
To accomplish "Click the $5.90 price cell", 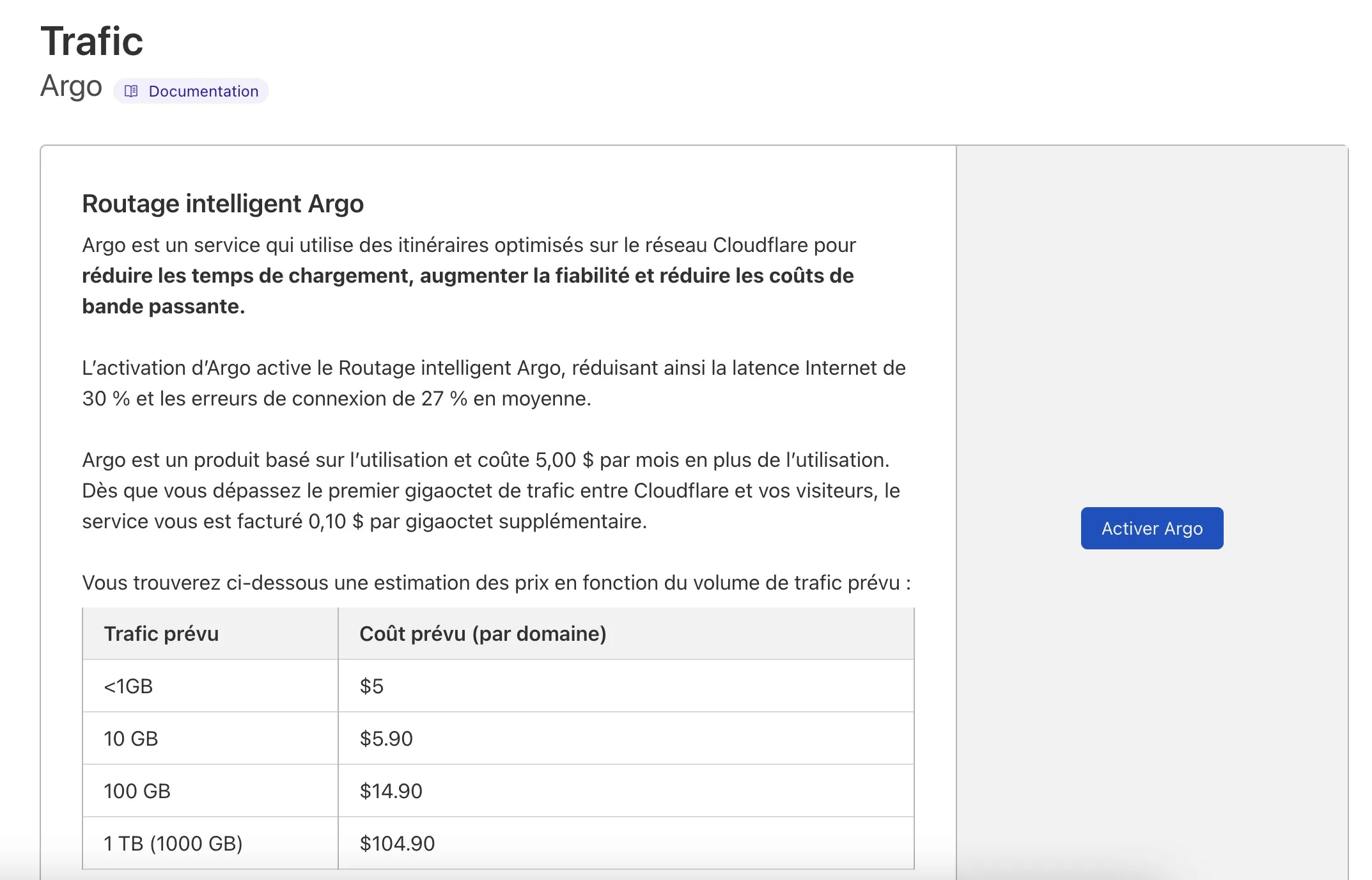I will pyautogui.click(x=386, y=739).
